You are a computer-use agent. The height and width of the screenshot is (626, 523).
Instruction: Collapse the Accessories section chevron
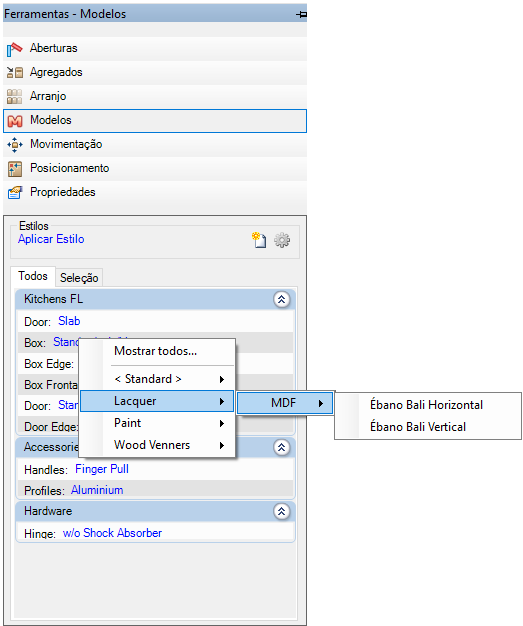click(281, 447)
